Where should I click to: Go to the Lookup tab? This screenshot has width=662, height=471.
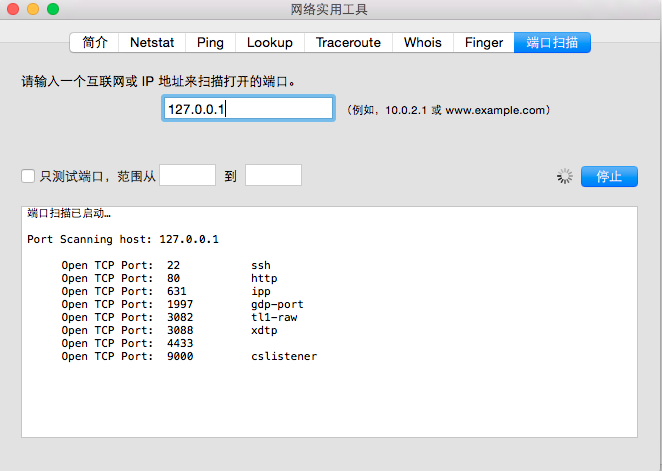[x=270, y=43]
